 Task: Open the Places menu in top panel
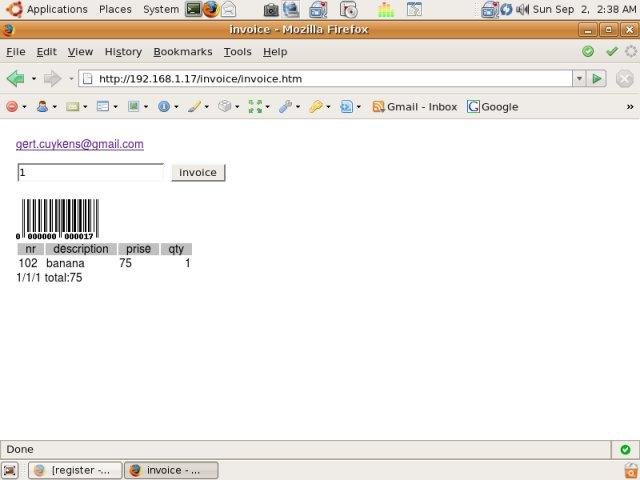pos(115,9)
